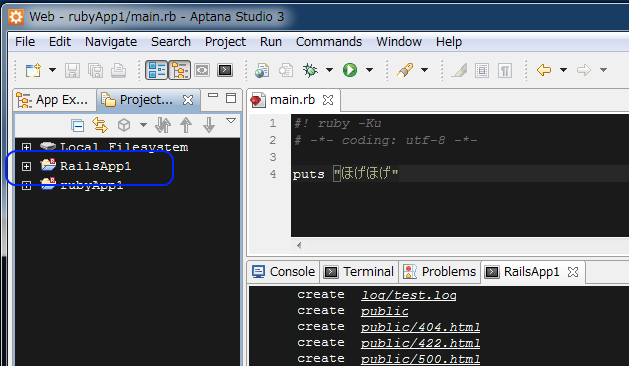Image resolution: width=629 pixels, height=366 pixels.
Task: Open the File menu
Action: tap(25, 41)
